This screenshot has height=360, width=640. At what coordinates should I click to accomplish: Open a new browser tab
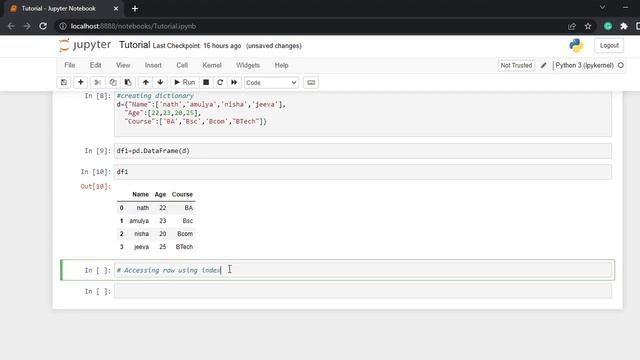(x=135, y=9)
